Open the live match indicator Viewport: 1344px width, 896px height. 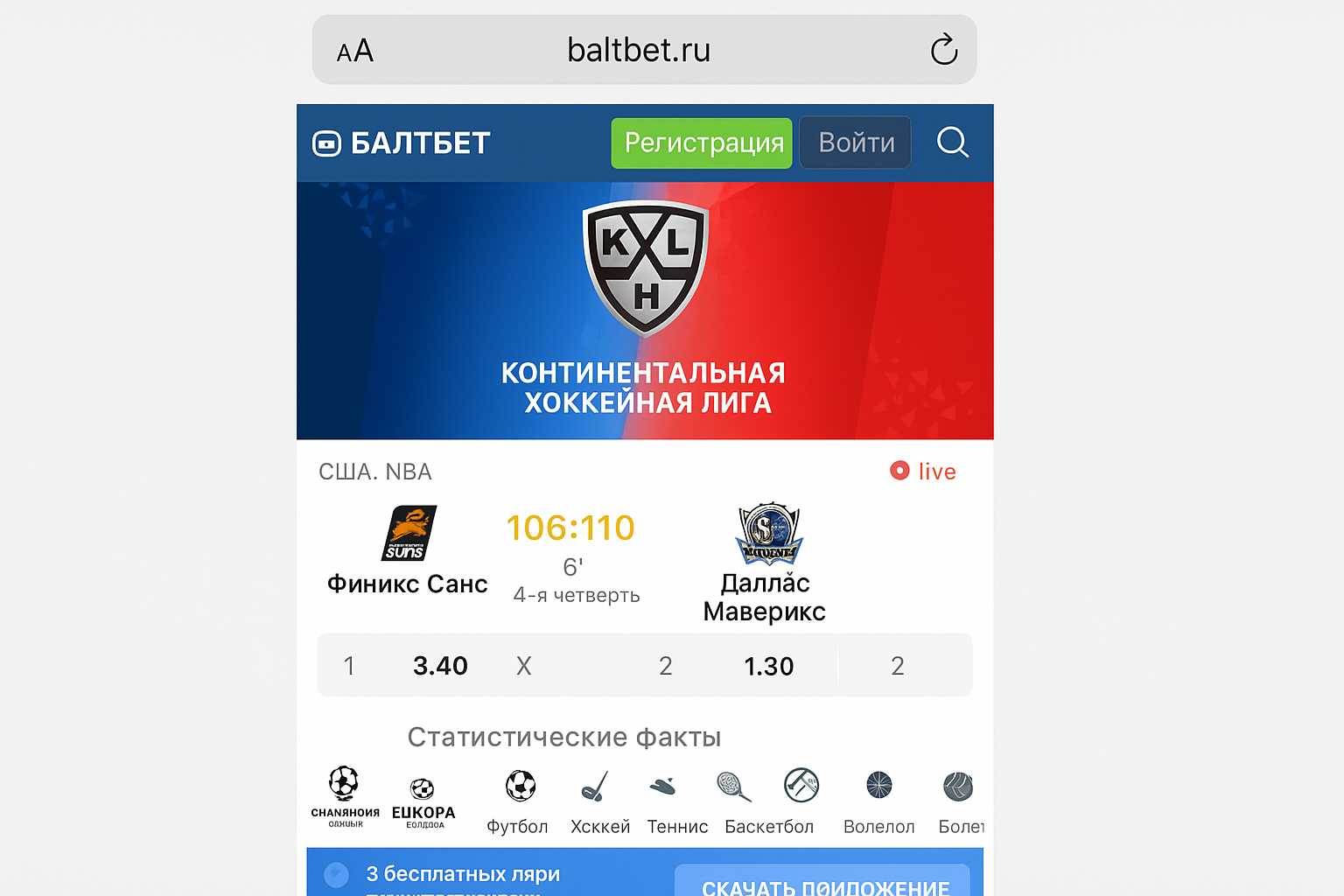click(923, 472)
